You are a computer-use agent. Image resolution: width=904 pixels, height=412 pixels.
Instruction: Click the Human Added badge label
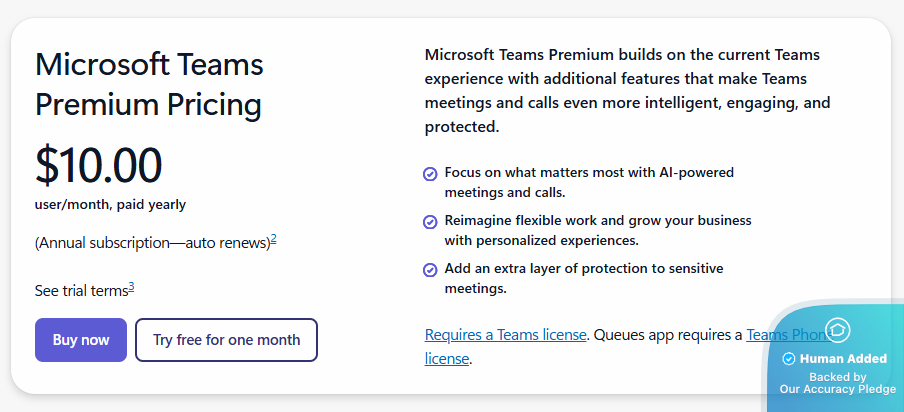coord(845,359)
